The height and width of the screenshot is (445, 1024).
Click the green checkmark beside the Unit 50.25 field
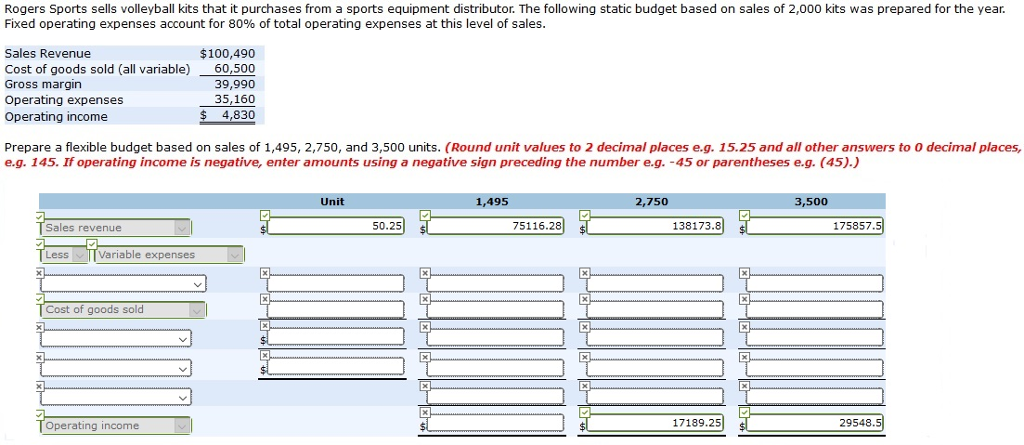(x=264, y=215)
